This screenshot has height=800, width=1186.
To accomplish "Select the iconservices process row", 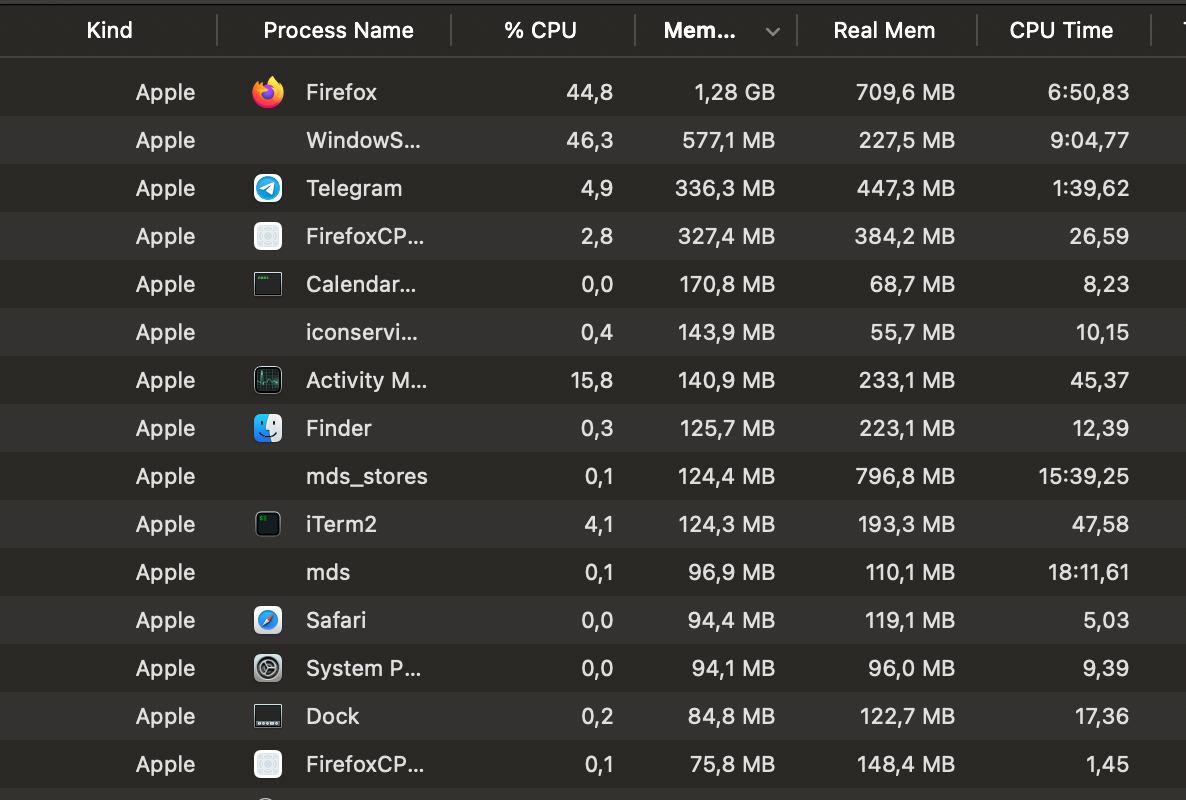I will tap(362, 332).
